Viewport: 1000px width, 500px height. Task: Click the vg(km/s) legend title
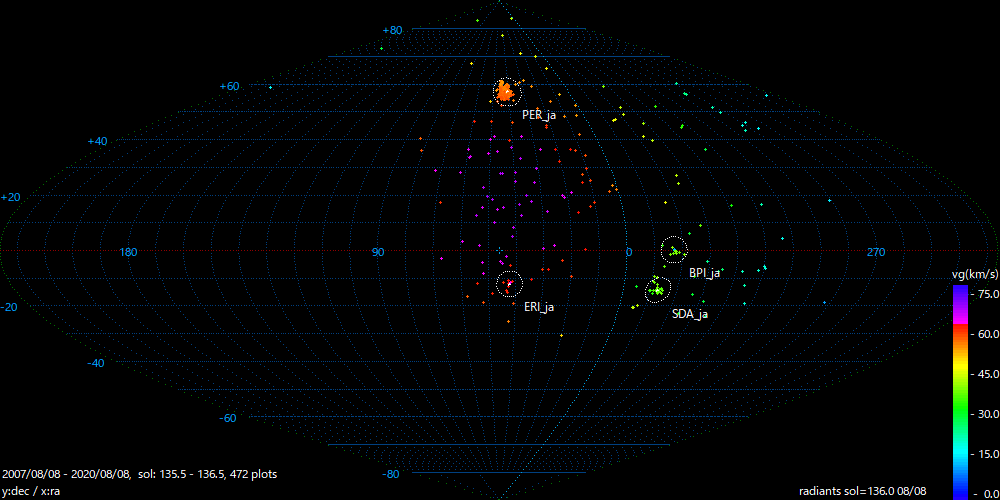pos(972,273)
